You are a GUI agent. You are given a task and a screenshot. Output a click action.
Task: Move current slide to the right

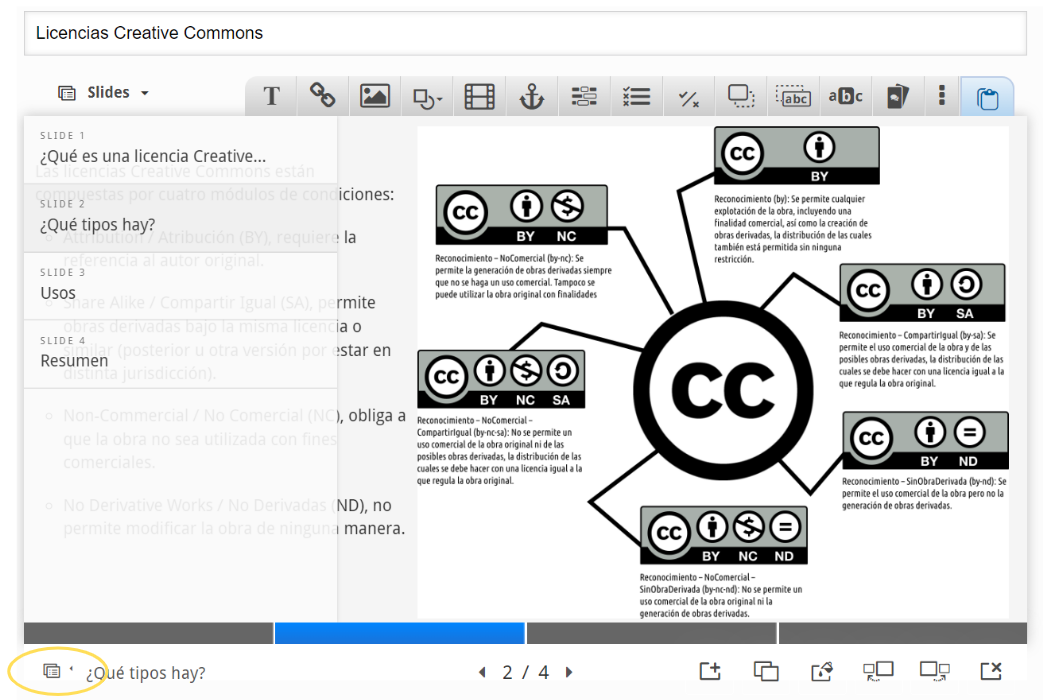[935, 671]
